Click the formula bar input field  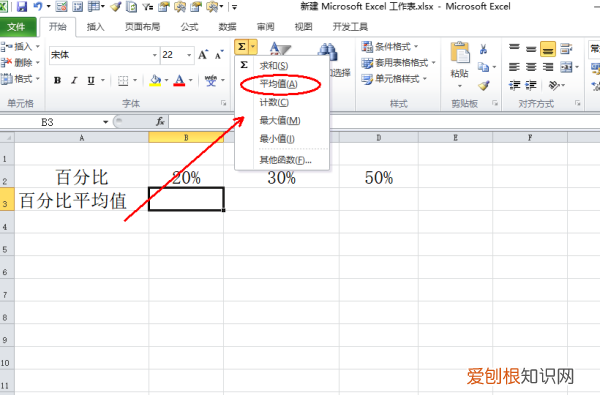click(384, 122)
